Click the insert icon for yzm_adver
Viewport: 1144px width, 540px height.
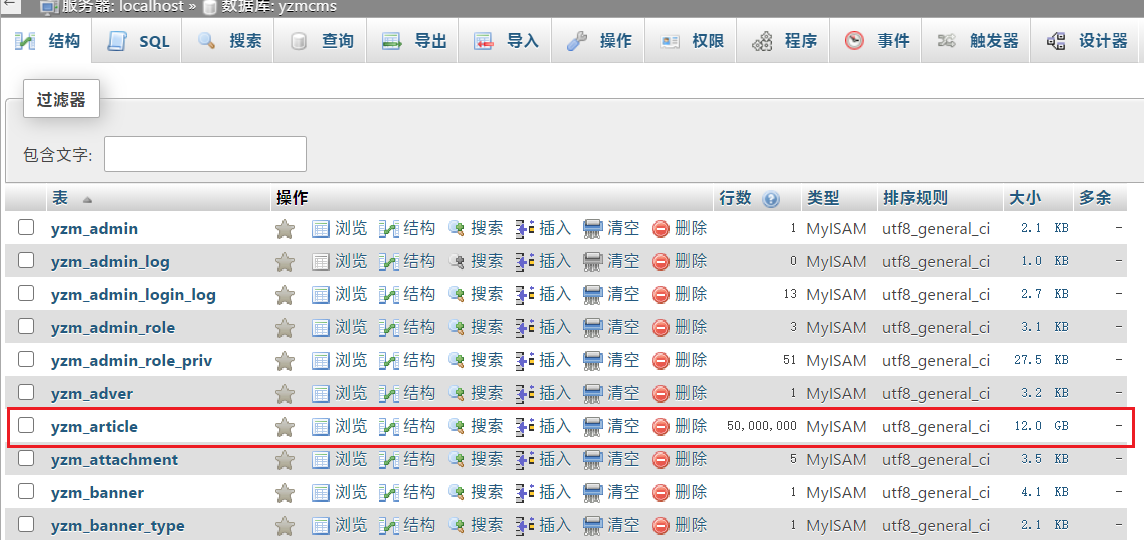525,394
